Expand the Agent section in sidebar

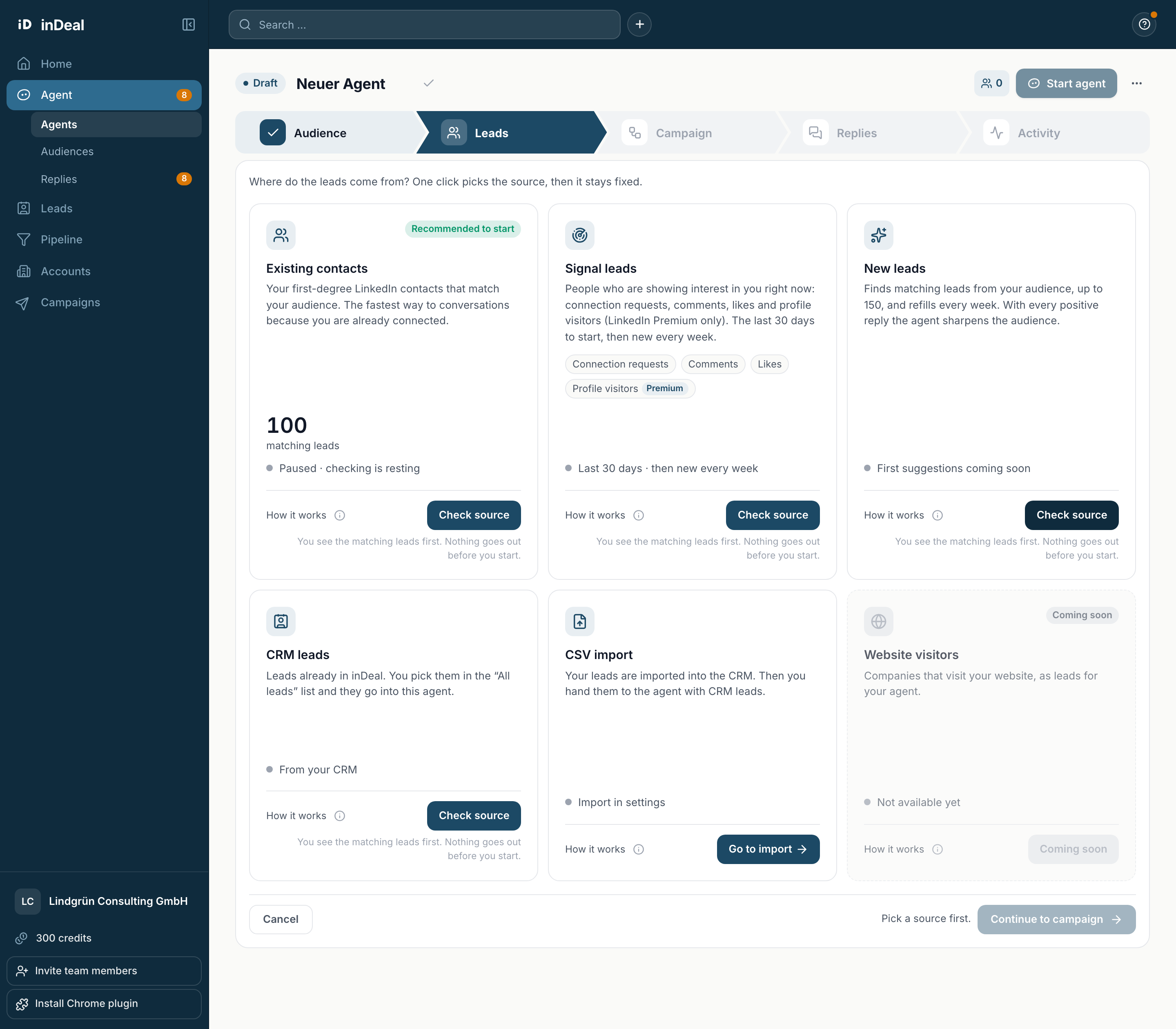pyautogui.click(x=104, y=95)
